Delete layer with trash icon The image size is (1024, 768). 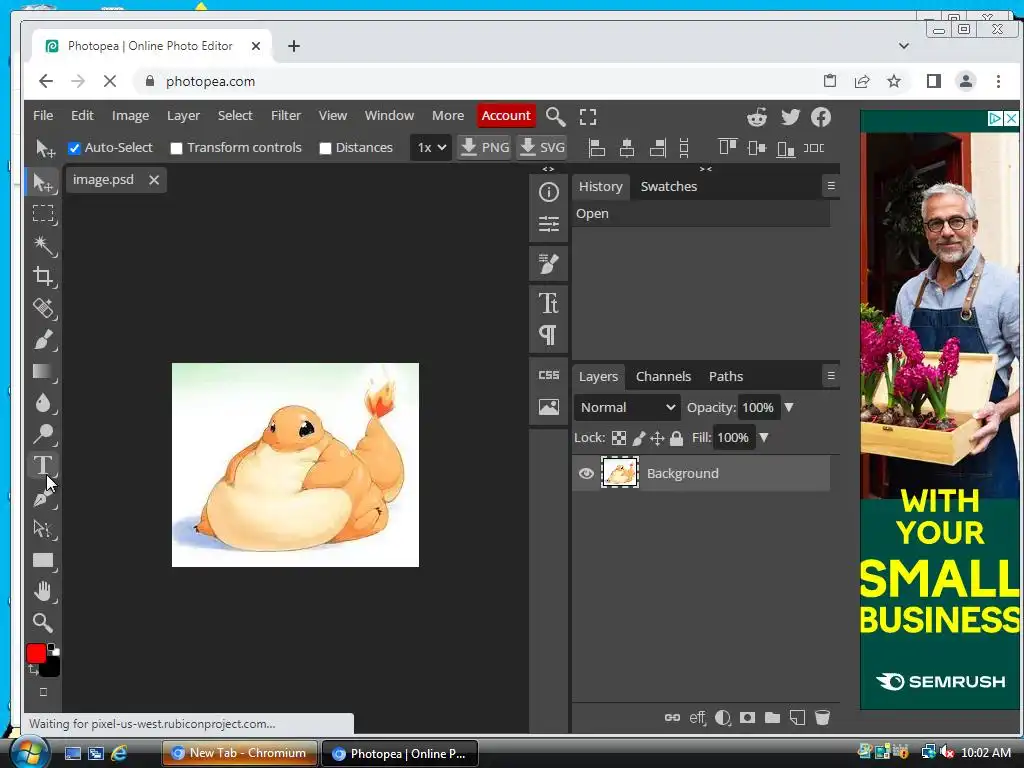pyautogui.click(x=822, y=718)
